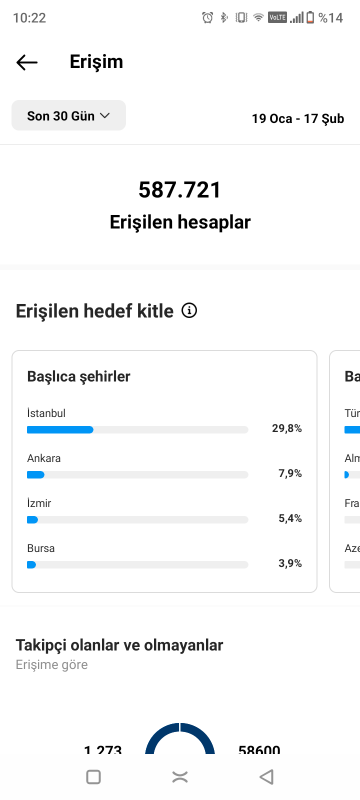This screenshot has width=360, height=800.
Task: Tap the alarm clock status icon
Action: click(208, 18)
